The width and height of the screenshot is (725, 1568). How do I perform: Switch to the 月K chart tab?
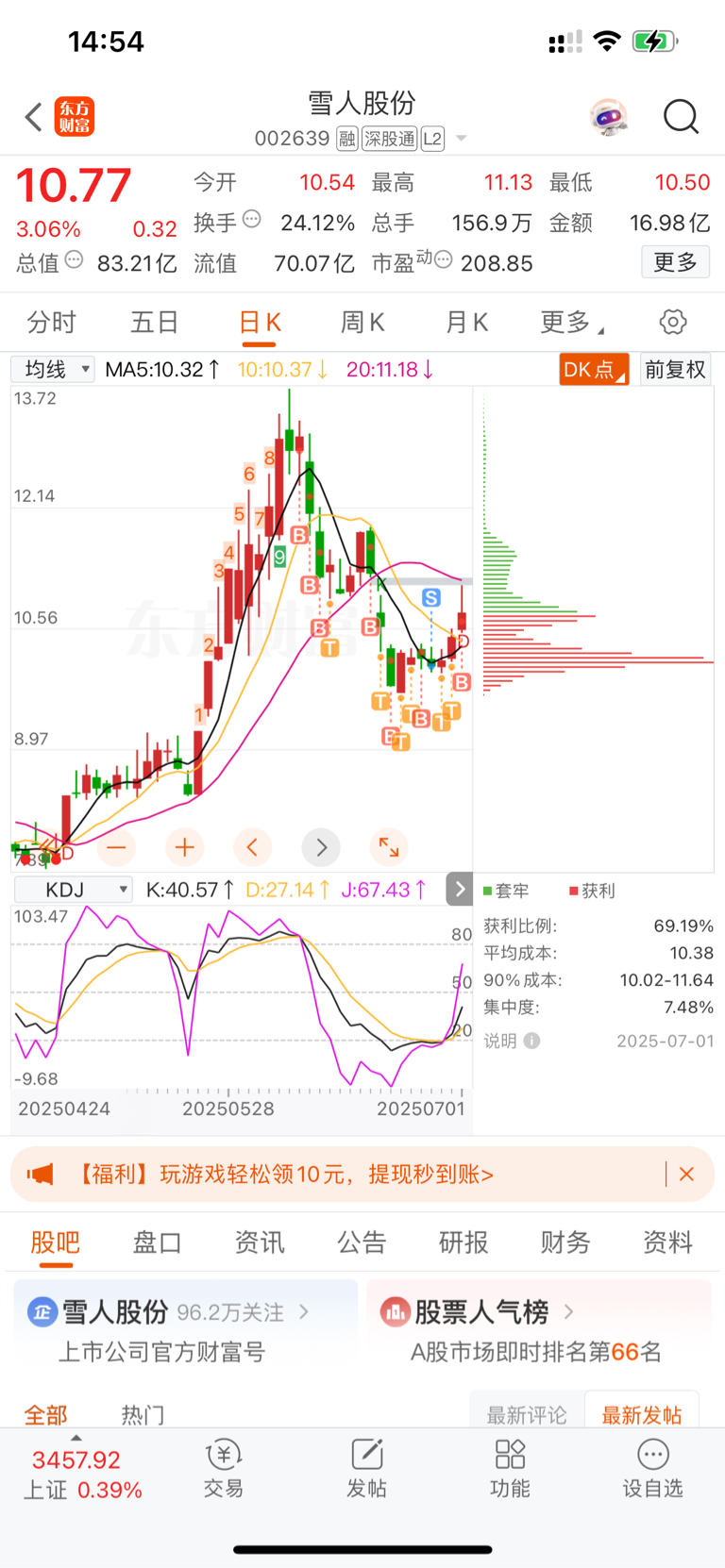click(466, 323)
